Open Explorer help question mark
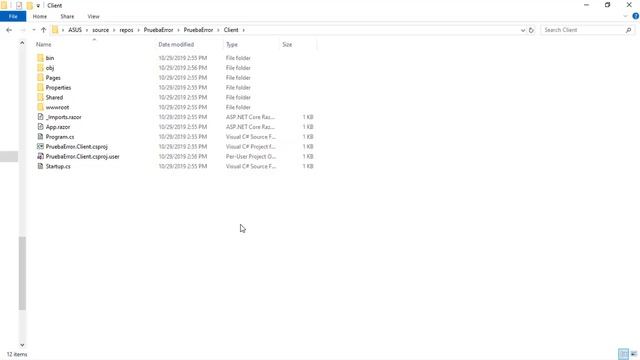Viewport: 640px width, 360px height. tap(636, 16)
